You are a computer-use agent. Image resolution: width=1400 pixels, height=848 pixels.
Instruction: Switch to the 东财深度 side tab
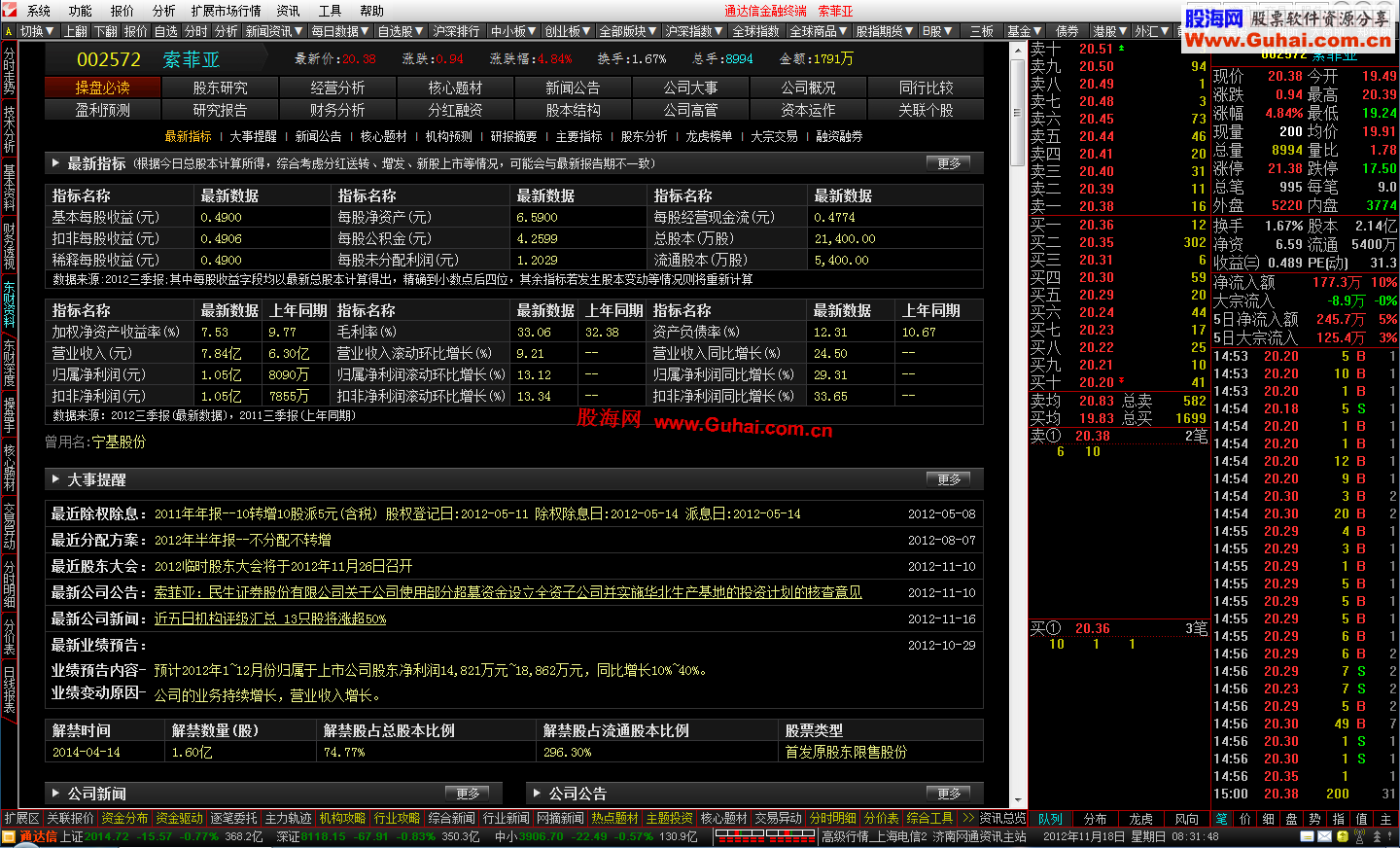coord(9,365)
